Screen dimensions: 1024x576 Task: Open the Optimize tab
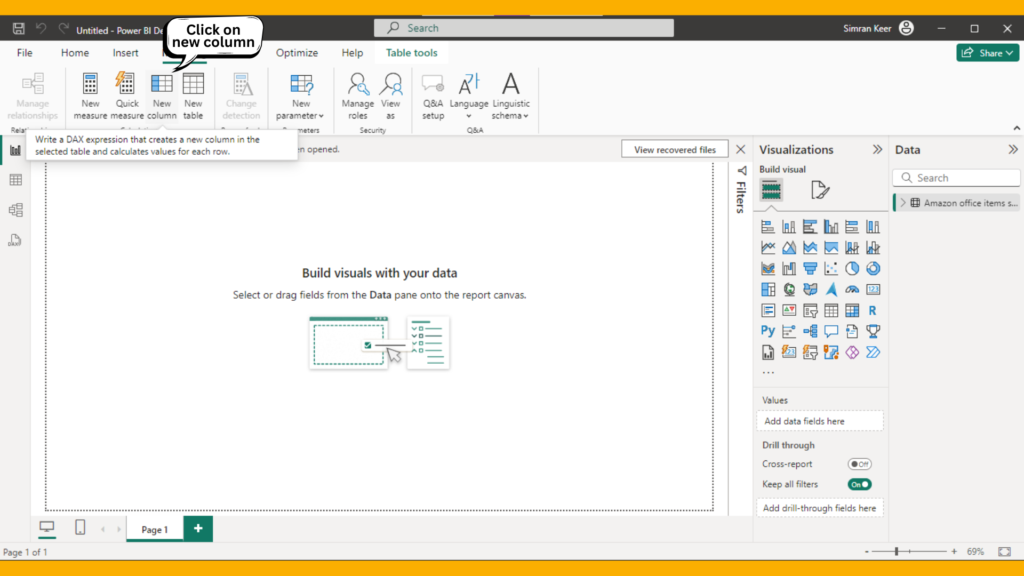296,53
